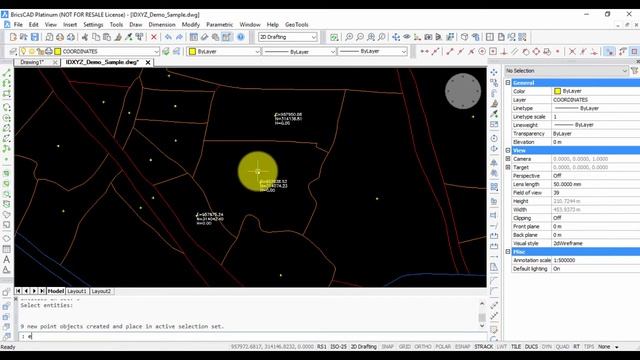The width and height of the screenshot is (640, 360).
Task: Click the Save (floppy disk) icon
Action: 35,37
